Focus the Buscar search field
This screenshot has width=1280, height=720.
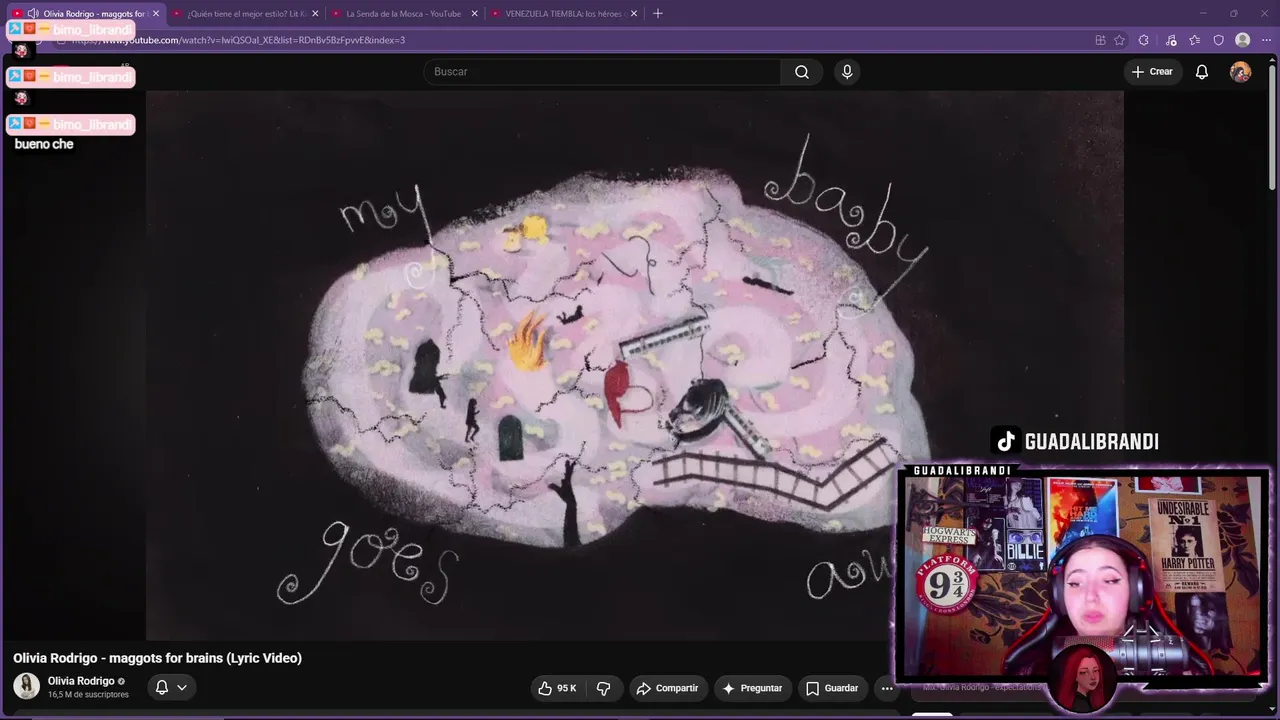(x=602, y=72)
